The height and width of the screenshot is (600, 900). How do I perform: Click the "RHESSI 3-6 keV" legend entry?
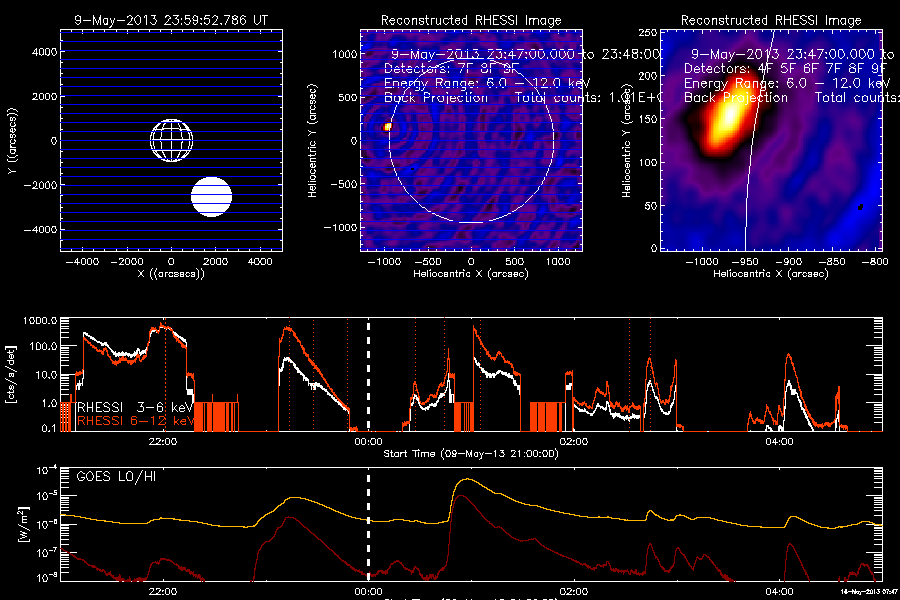(135, 407)
